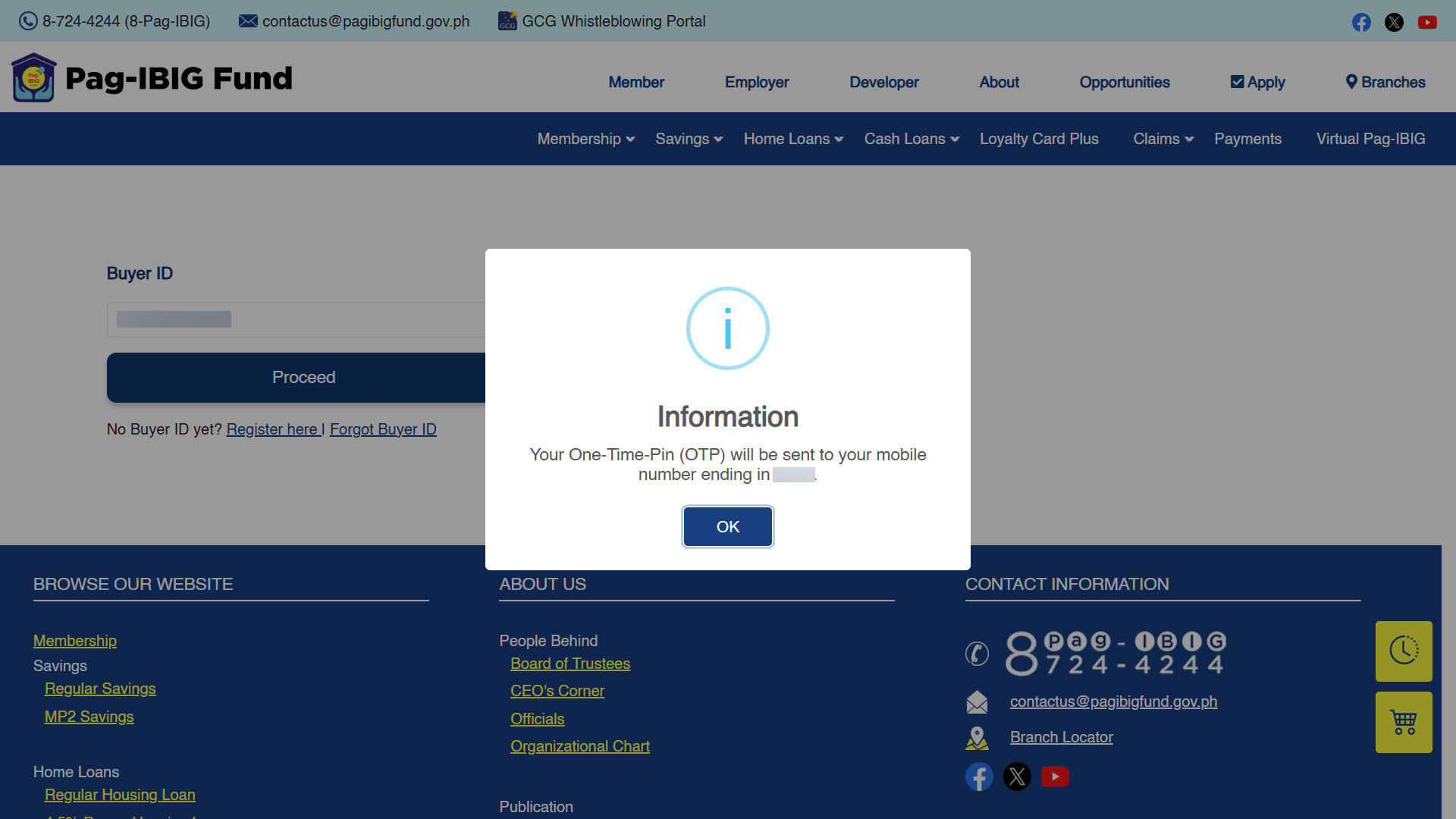Open CEO's Corner footer link

(x=557, y=691)
